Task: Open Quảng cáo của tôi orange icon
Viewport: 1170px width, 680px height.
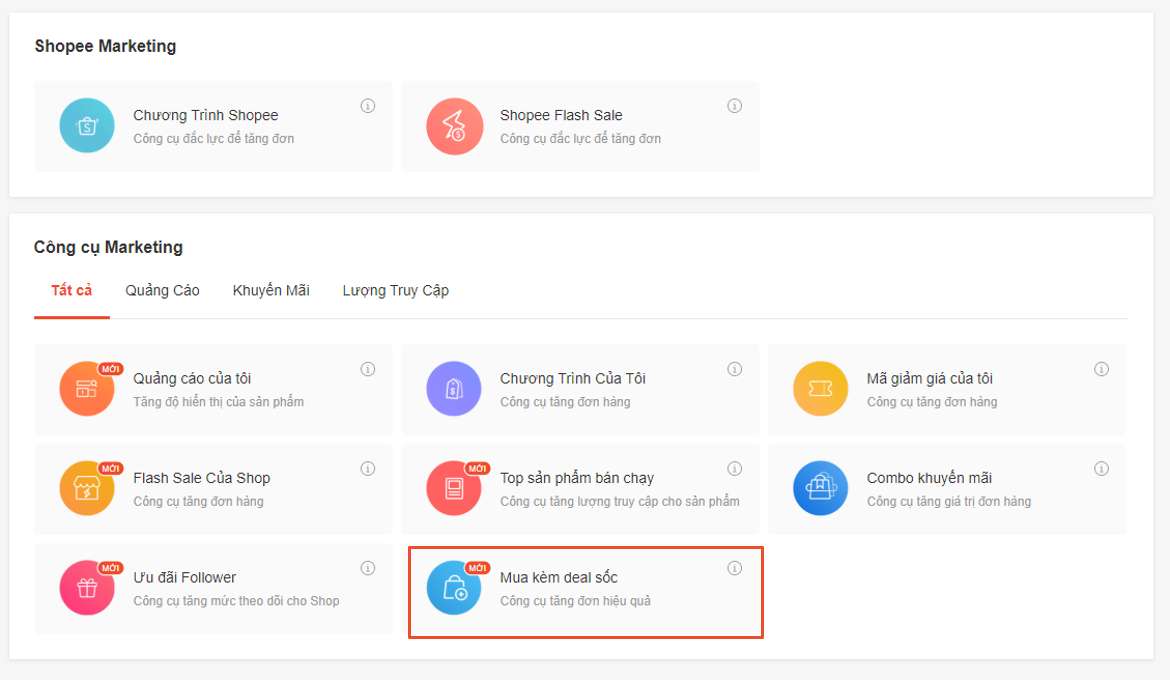Action: pos(87,389)
